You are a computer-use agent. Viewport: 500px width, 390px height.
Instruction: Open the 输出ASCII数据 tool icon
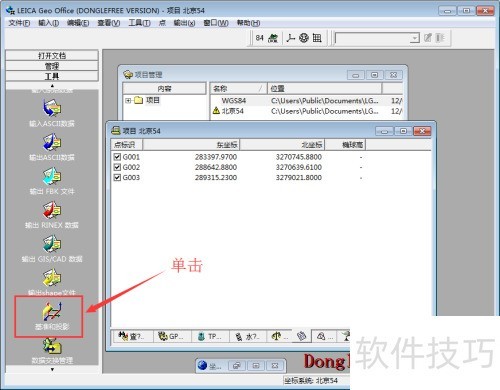click(52, 143)
